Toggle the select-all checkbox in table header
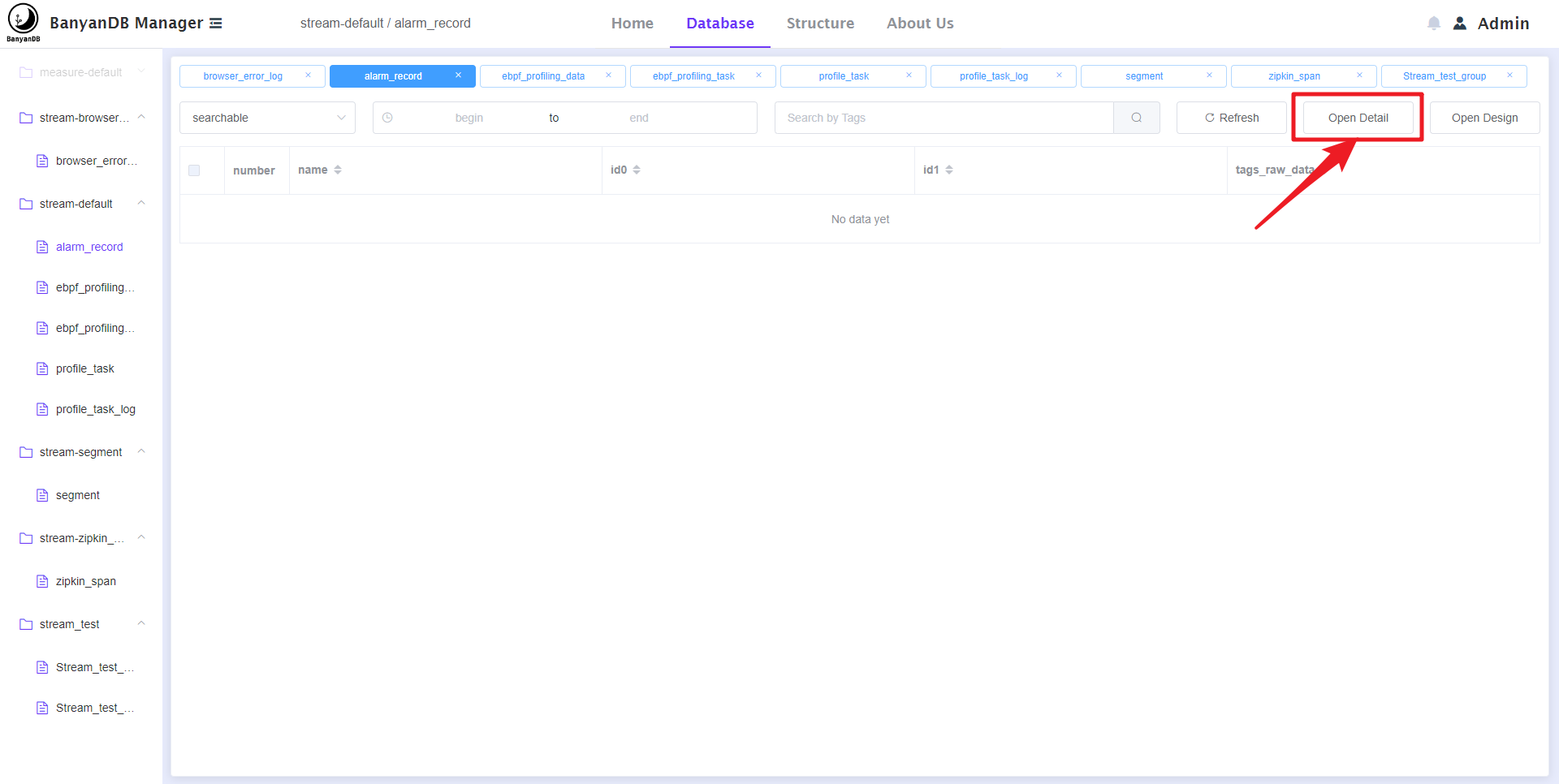 coord(194,170)
